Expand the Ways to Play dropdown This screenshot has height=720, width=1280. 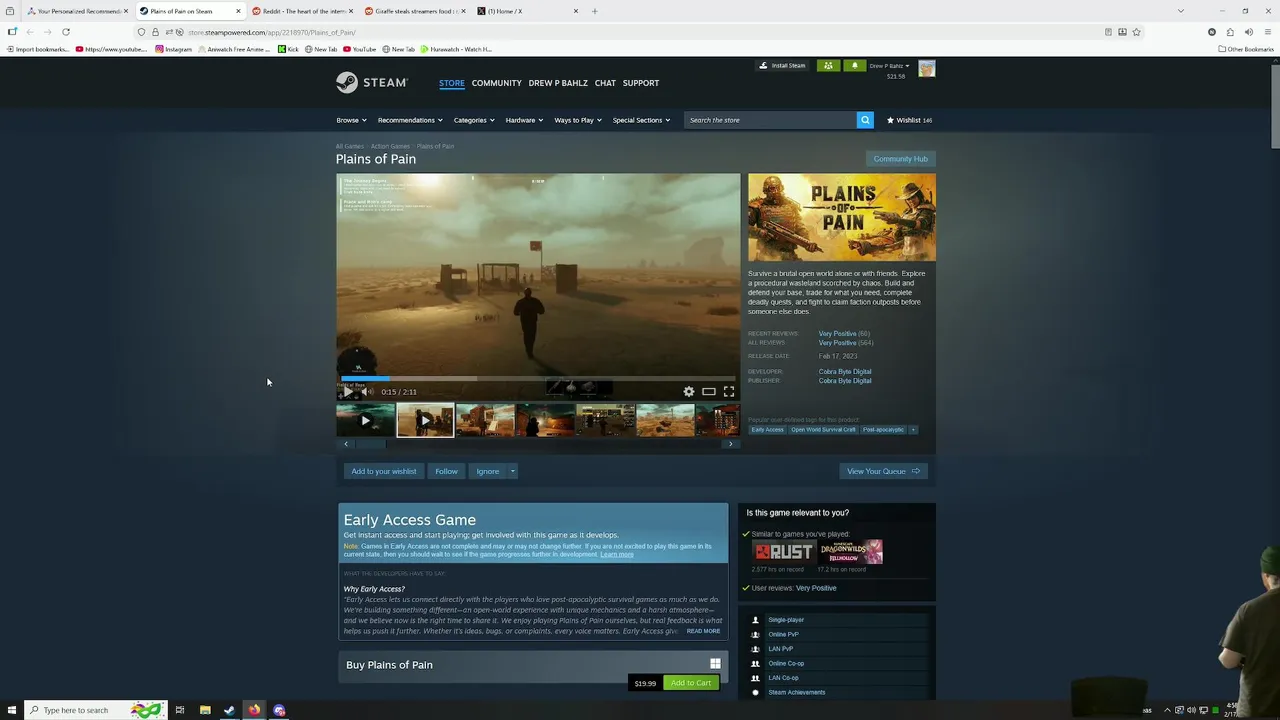578,120
